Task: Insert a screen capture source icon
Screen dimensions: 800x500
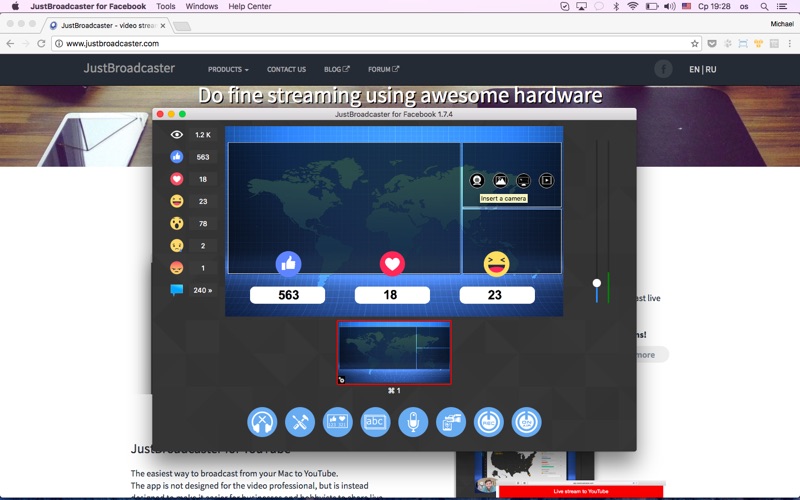Action: tap(523, 180)
